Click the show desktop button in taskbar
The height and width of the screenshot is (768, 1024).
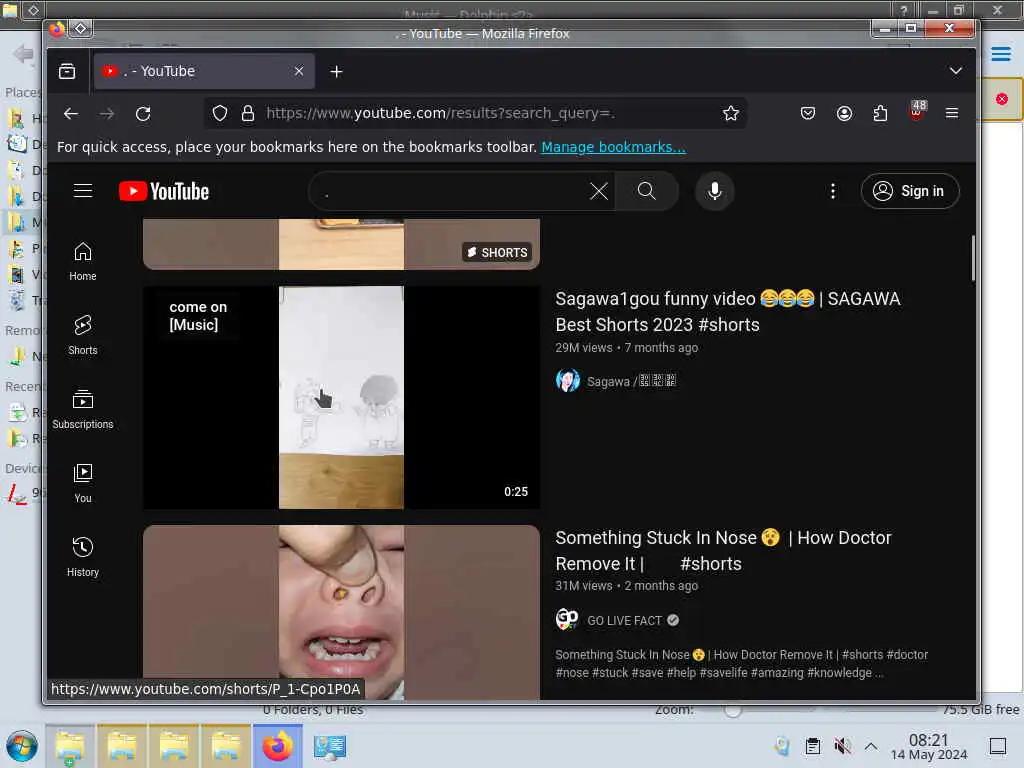click(997, 746)
